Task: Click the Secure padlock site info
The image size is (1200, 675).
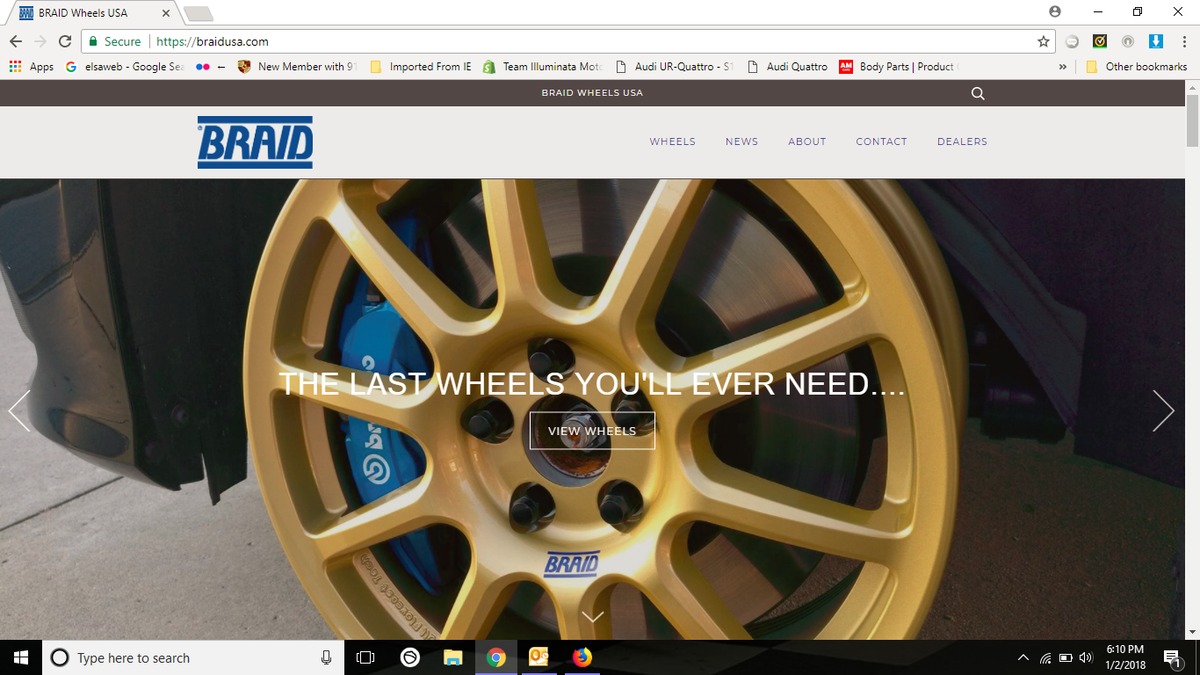Action: point(114,42)
